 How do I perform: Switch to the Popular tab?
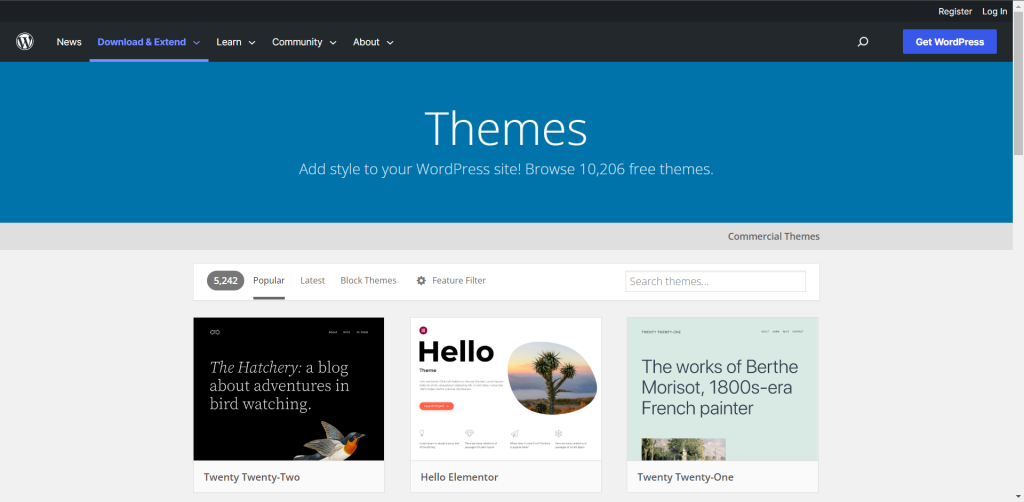[x=269, y=281]
